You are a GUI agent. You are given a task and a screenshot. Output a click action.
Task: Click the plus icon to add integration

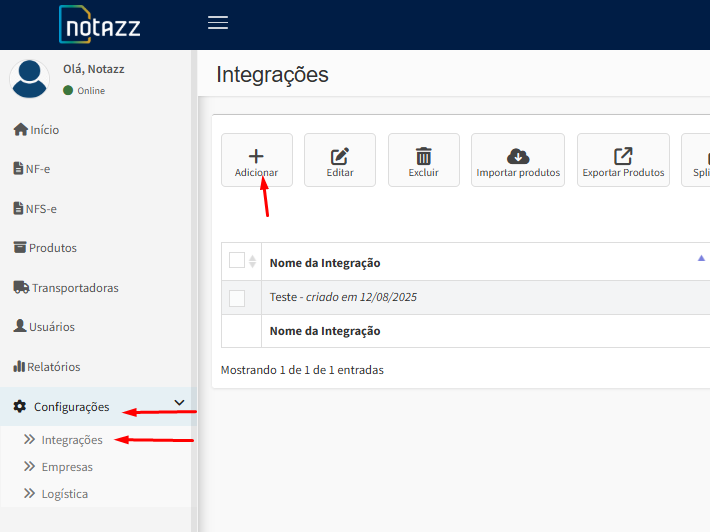[x=256, y=156]
